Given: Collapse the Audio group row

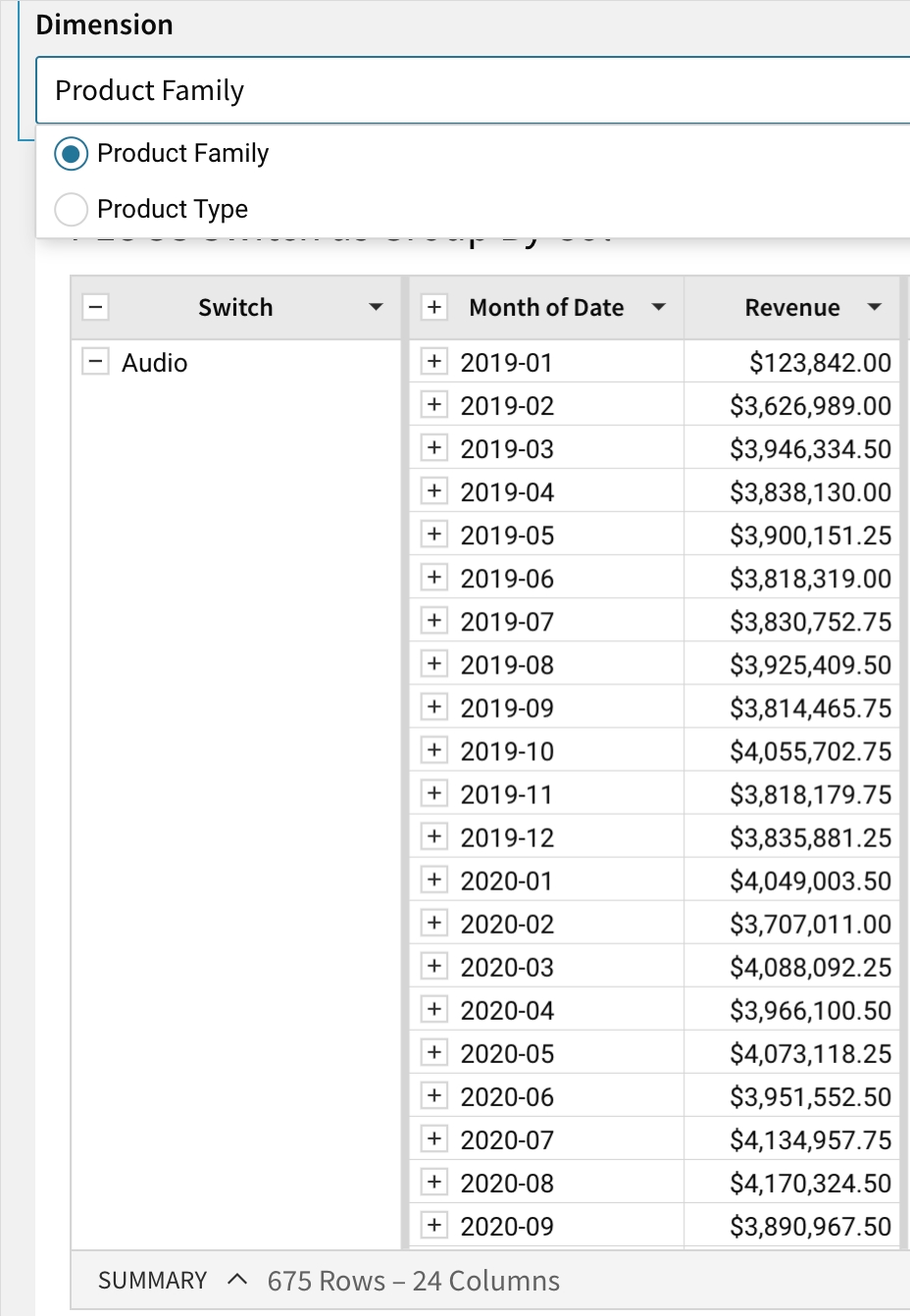Looking at the screenshot, I should 95,362.
